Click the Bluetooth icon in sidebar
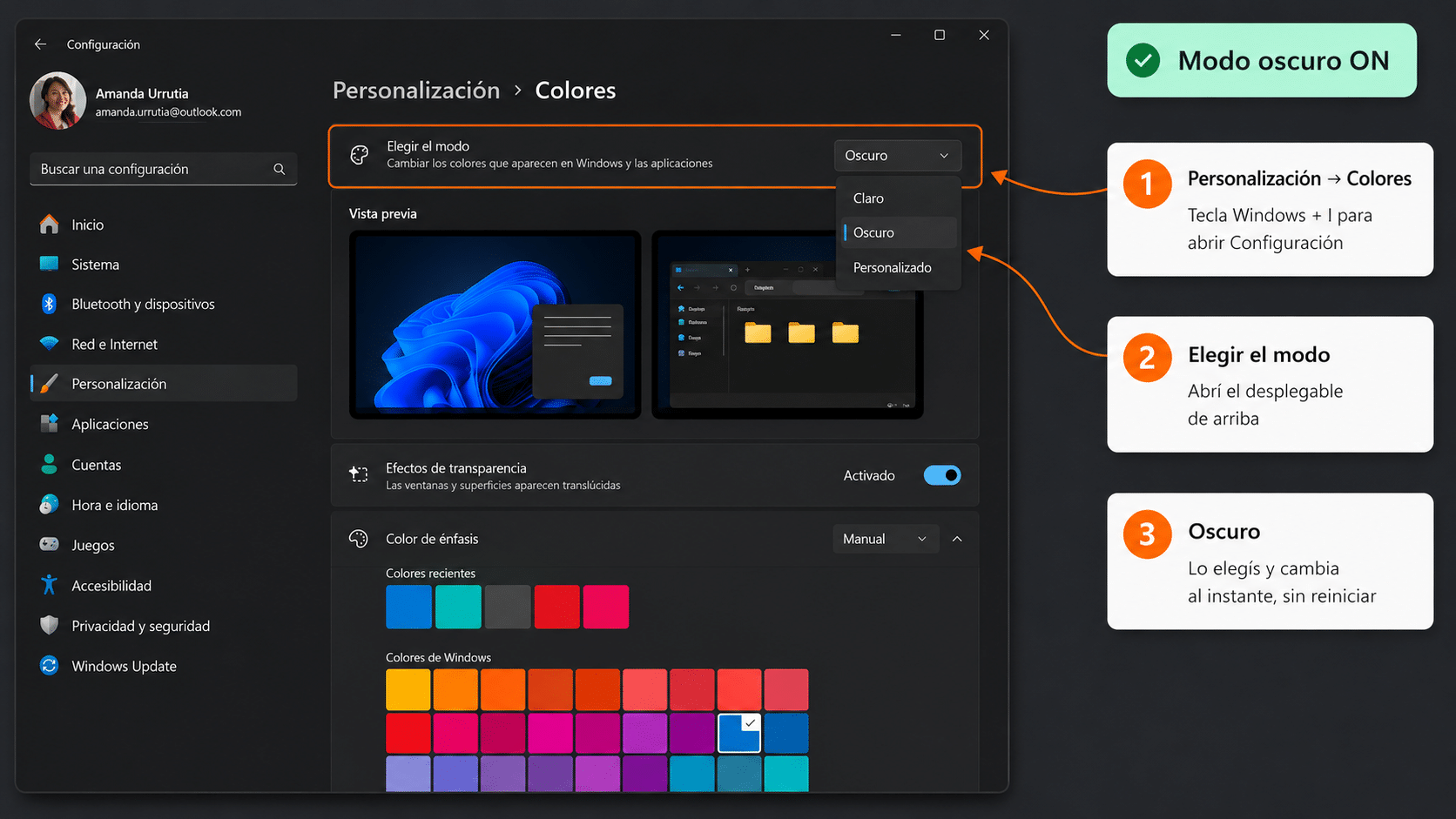The width and height of the screenshot is (1456, 819). [50, 304]
